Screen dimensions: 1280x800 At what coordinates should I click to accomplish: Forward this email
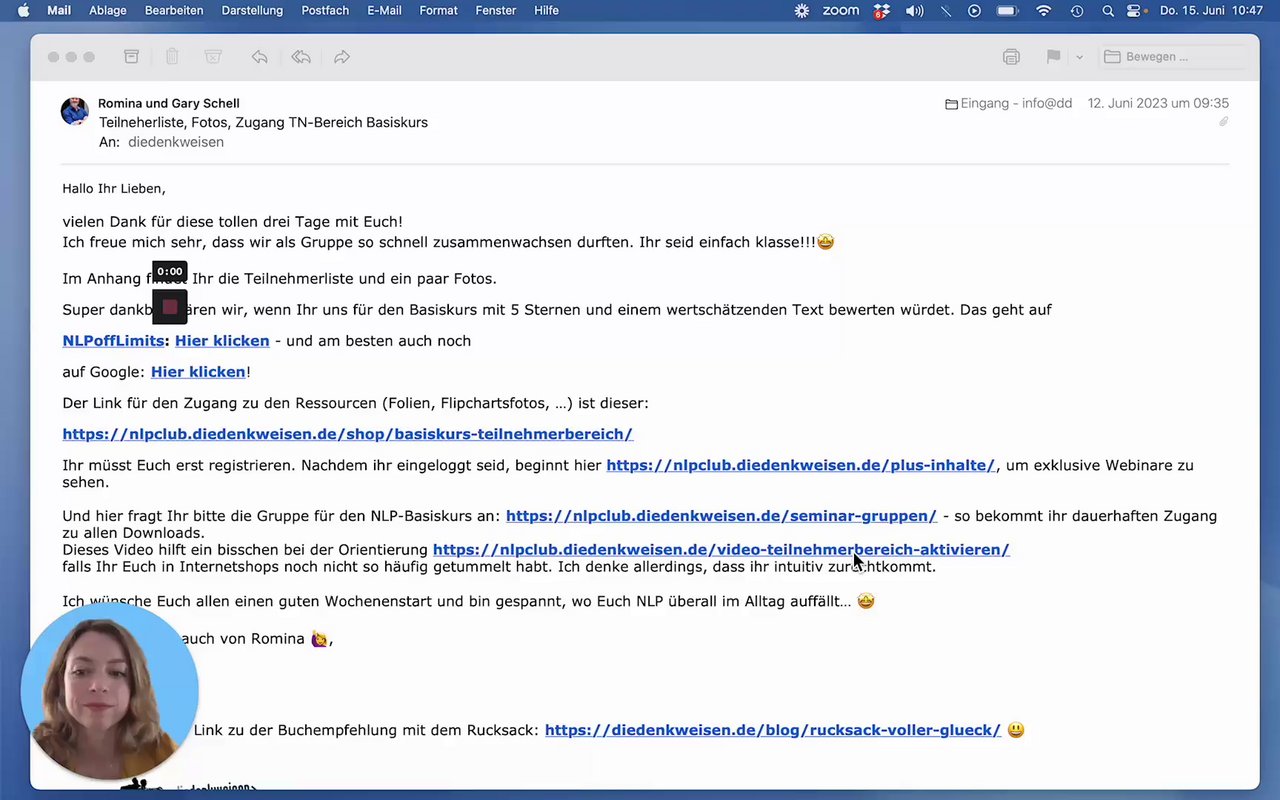[x=342, y=57]
